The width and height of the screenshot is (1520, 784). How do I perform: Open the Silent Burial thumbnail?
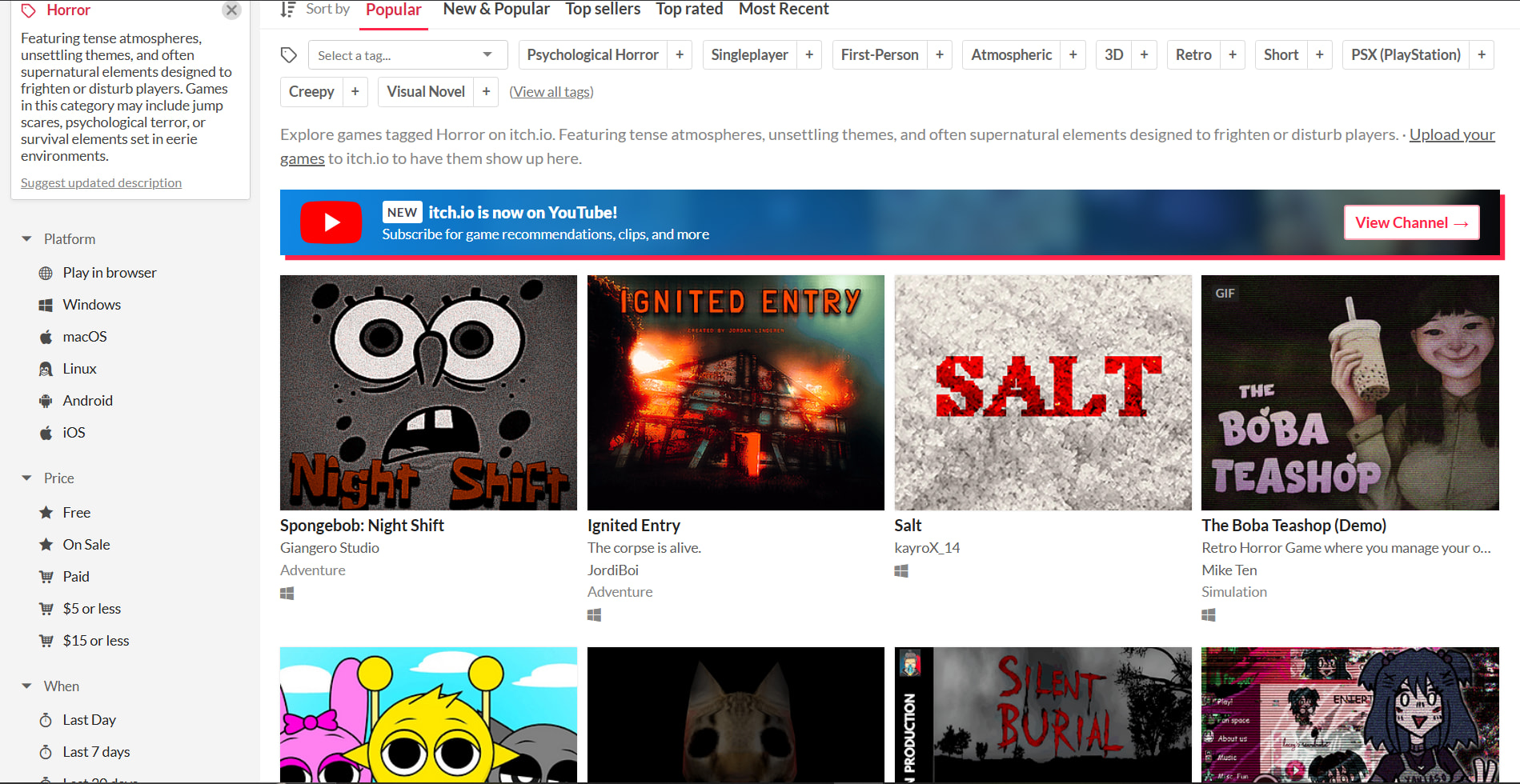click(1043, 714)
